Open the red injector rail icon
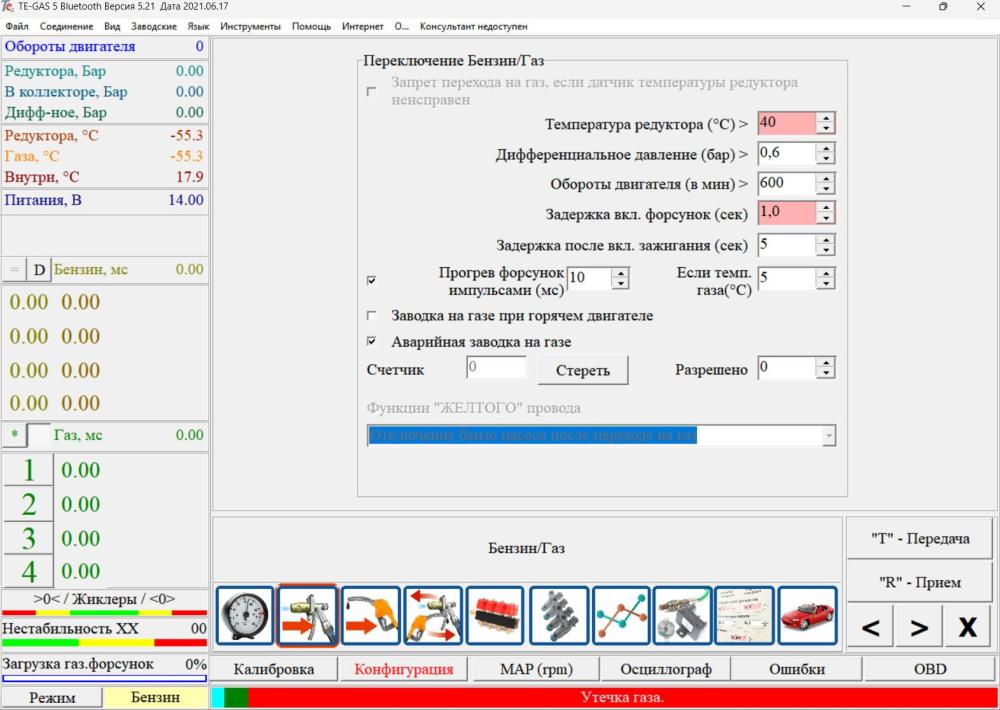Viewport: 1000px width, 710px height. coord(495,616)
